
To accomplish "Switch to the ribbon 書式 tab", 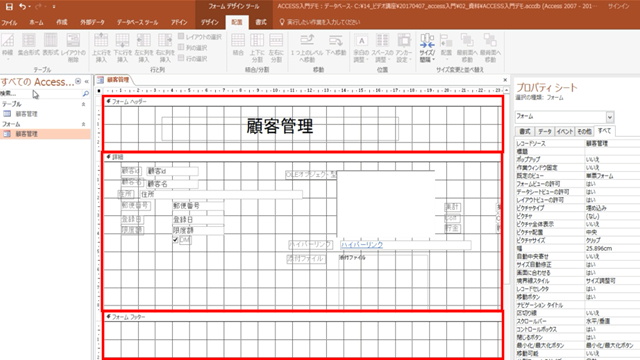I will (x=261, y=22).
